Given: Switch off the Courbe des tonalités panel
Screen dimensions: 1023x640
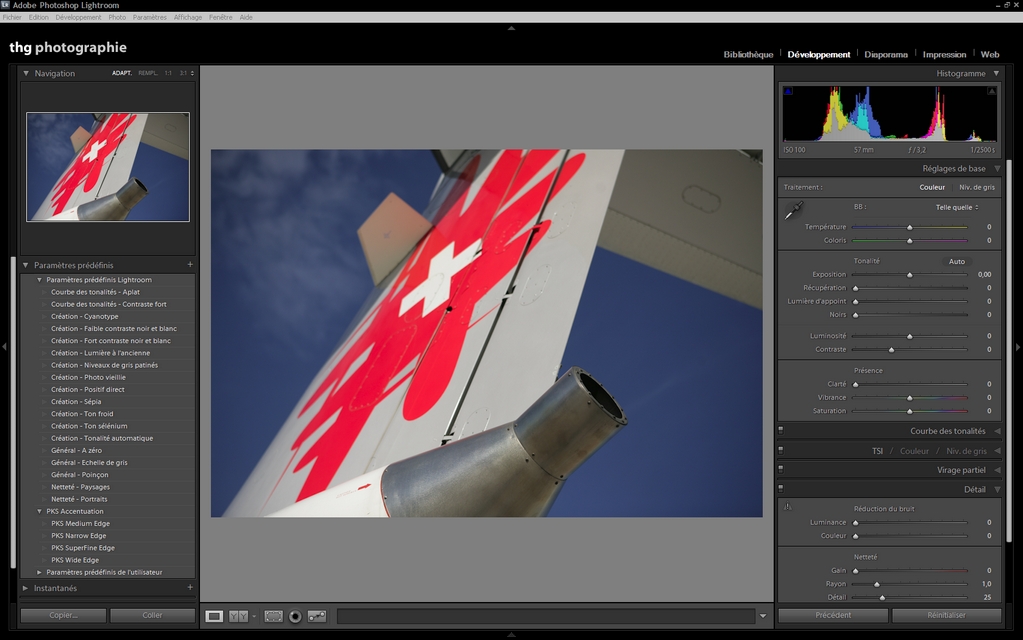Looking at the screenshot, I should click(x=781, y=431).
